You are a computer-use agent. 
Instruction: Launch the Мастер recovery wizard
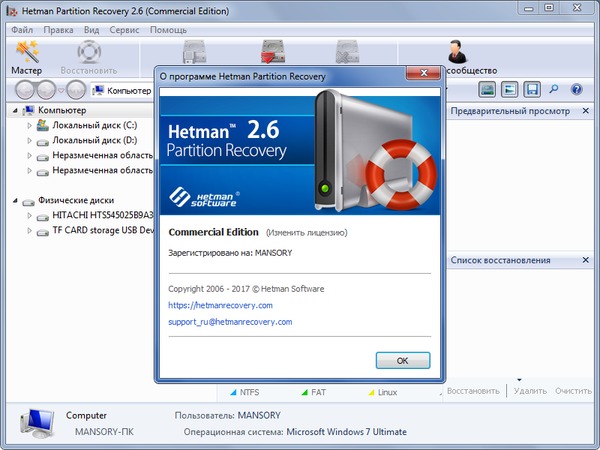click(x=26, y=56)
